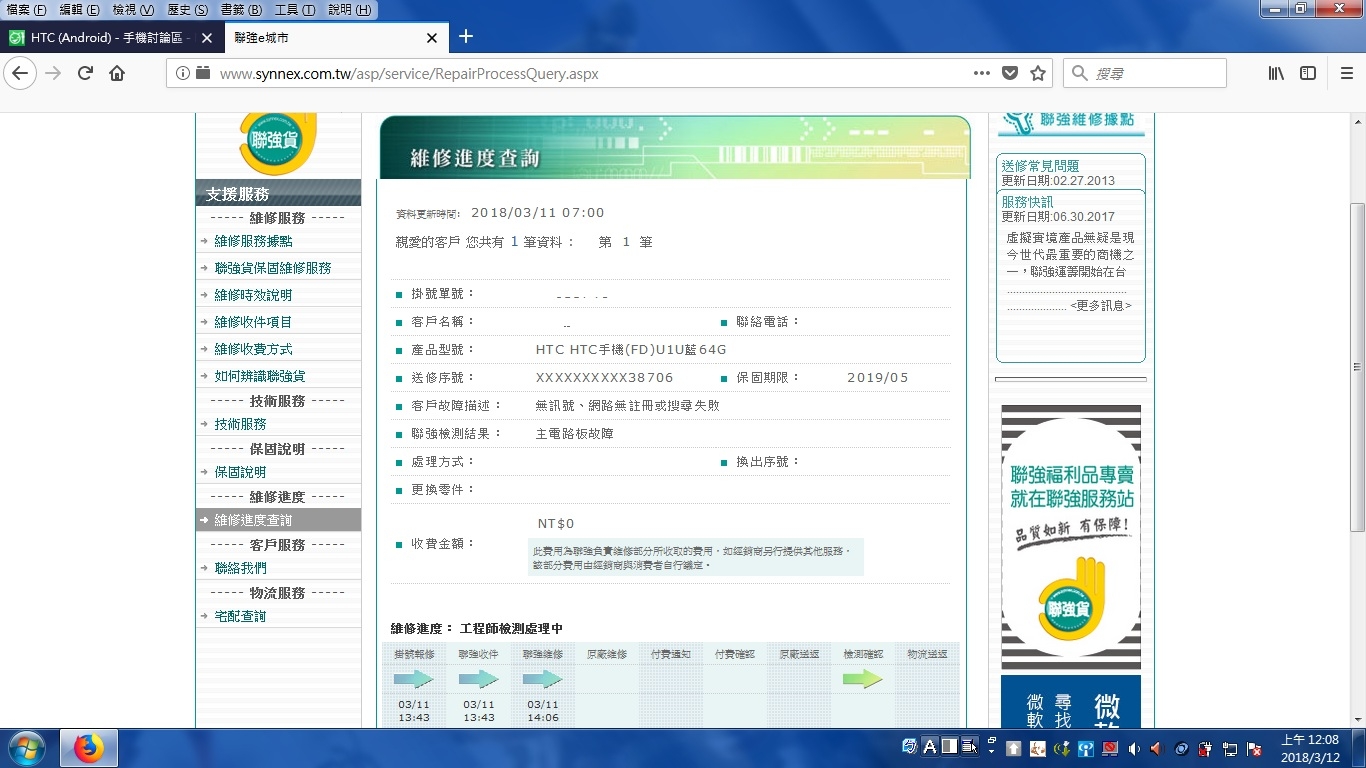Click the 檢測確認 progress step arrow
Screen dimensions: 1366x768
click(x=863, y=679)
